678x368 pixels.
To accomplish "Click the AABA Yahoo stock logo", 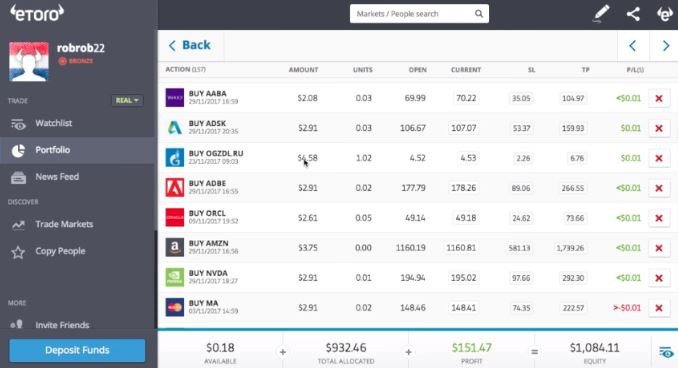I will click(x=175, y=98).
